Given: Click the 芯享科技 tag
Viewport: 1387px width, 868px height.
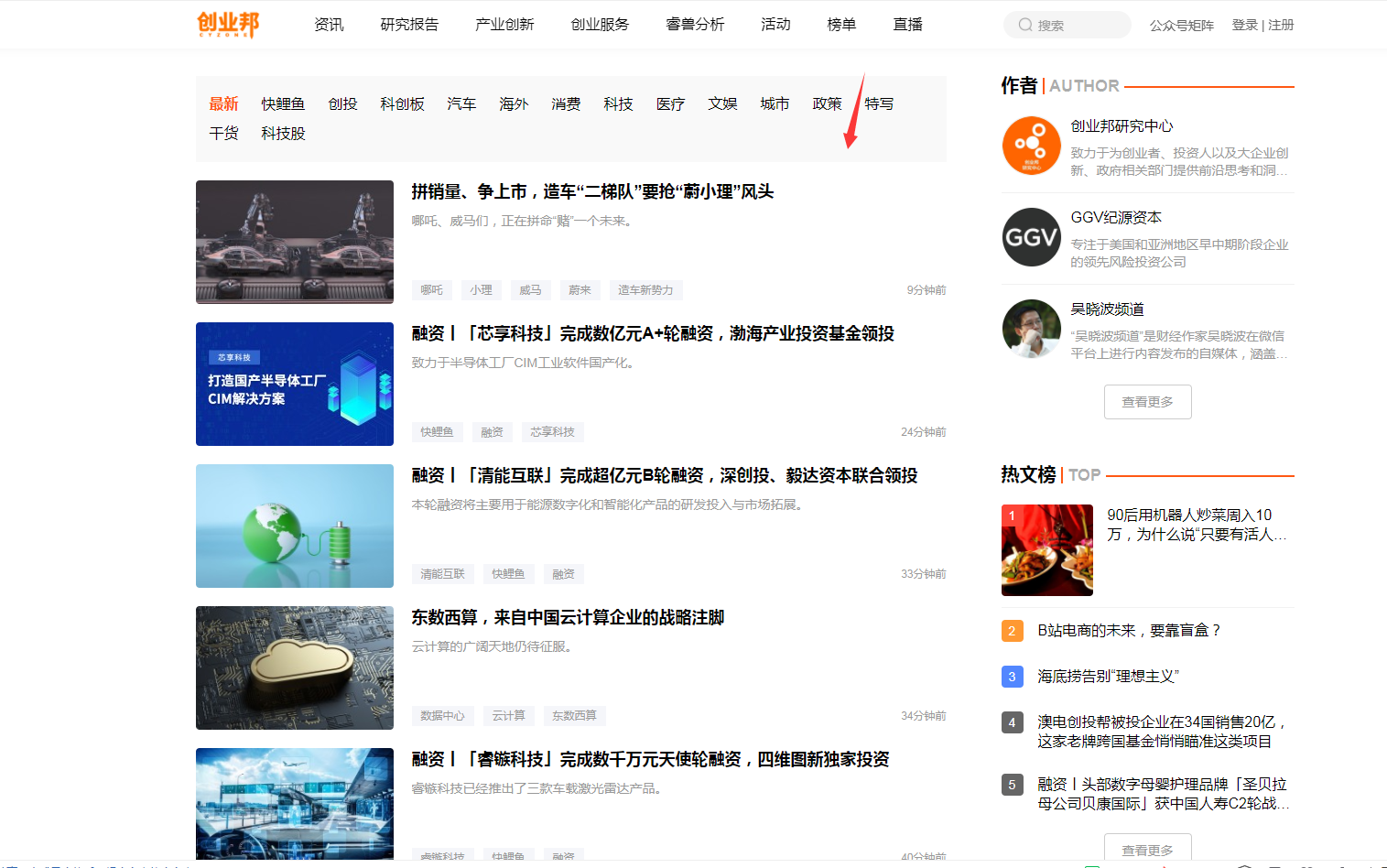Looking at the screenshot, I should (552, 432).
